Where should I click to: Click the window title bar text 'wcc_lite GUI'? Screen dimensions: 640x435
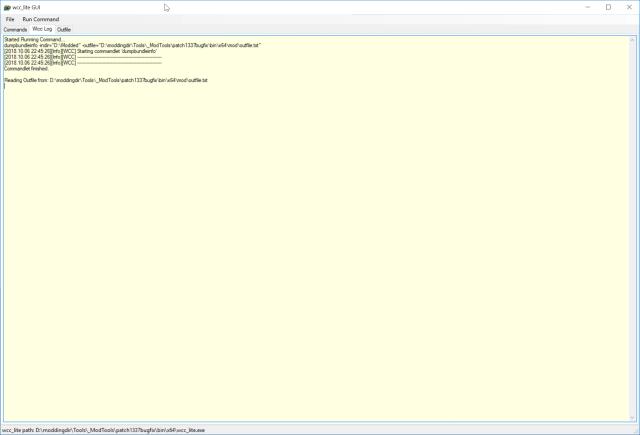[27, 7]
